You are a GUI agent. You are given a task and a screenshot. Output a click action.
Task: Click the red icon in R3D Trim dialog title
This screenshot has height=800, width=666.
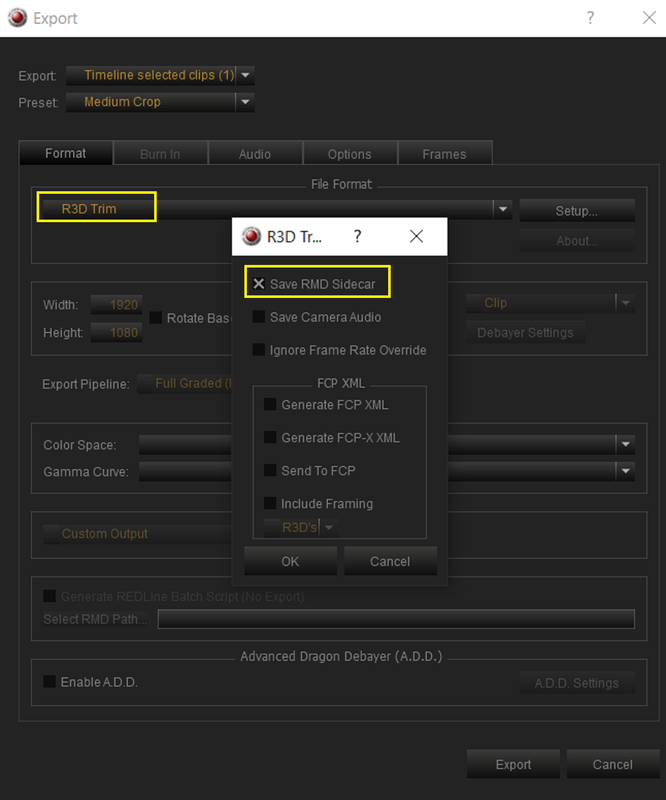(x=251, y=236)
